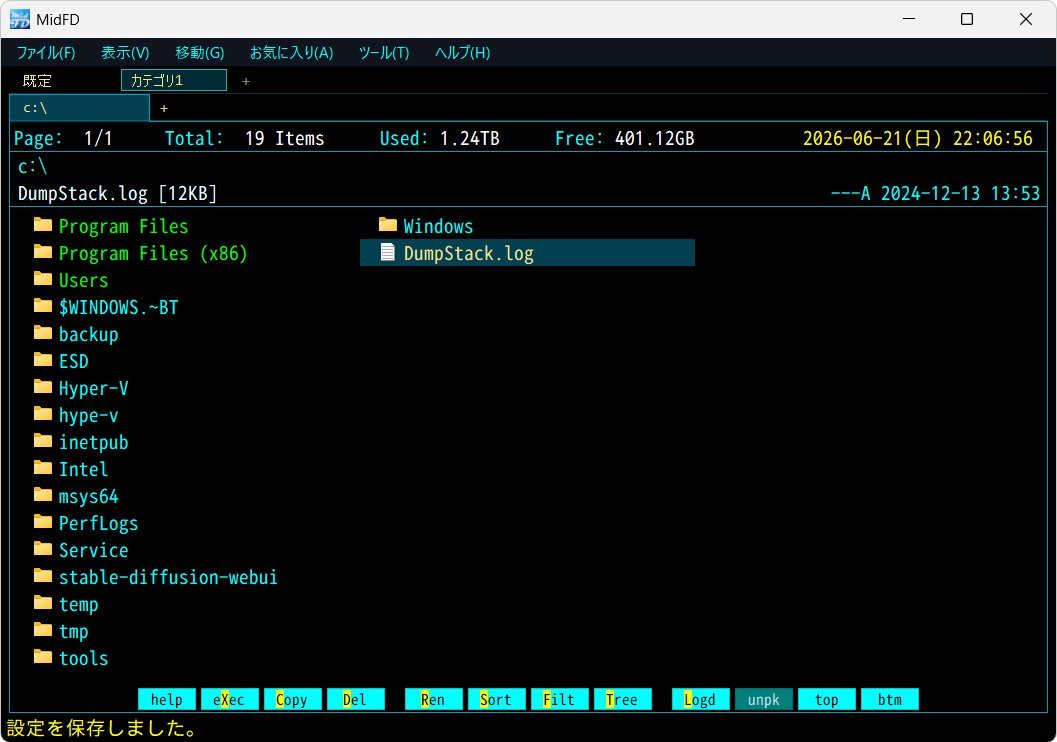The height and width of the screenshot is (742, 1057).
Task: Select the Users folder name
Action: (x=84, y=280)
